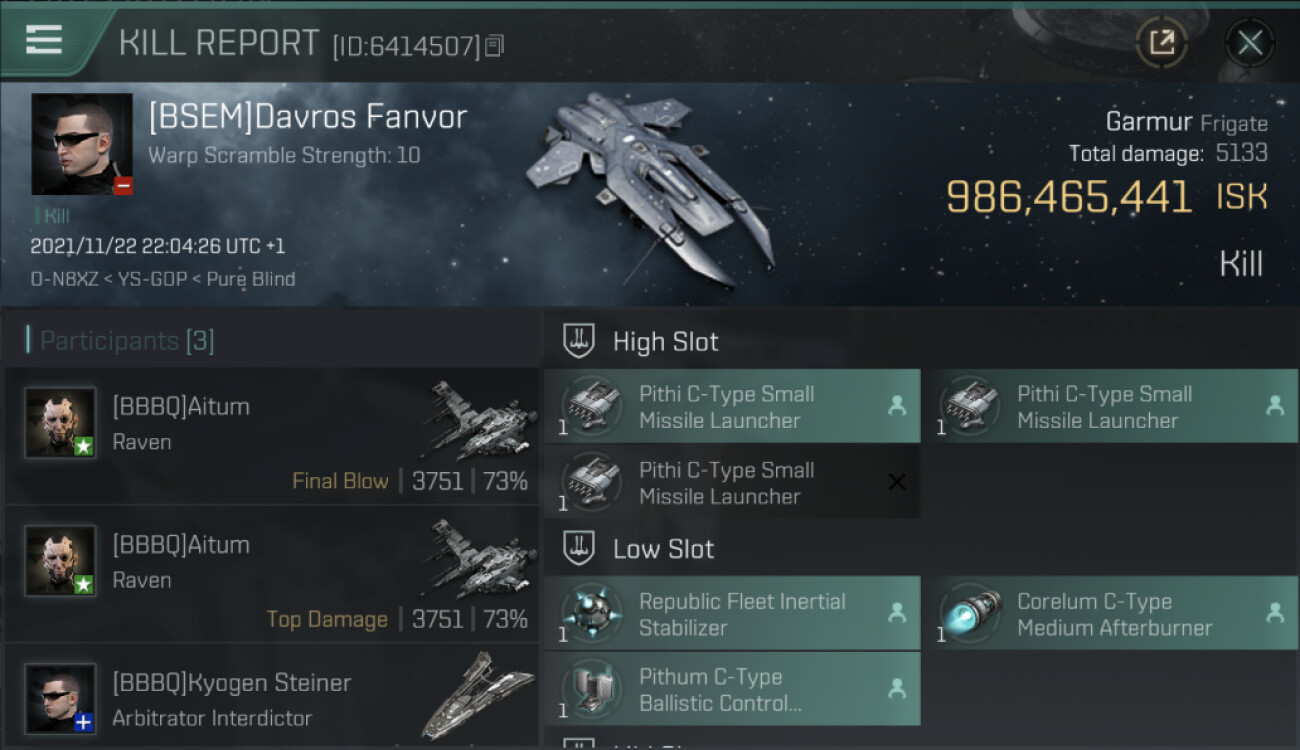Open the Aitum Final Blow participant entry
The width and height of the screenshot is (1300, 750).
coord(272,436)
